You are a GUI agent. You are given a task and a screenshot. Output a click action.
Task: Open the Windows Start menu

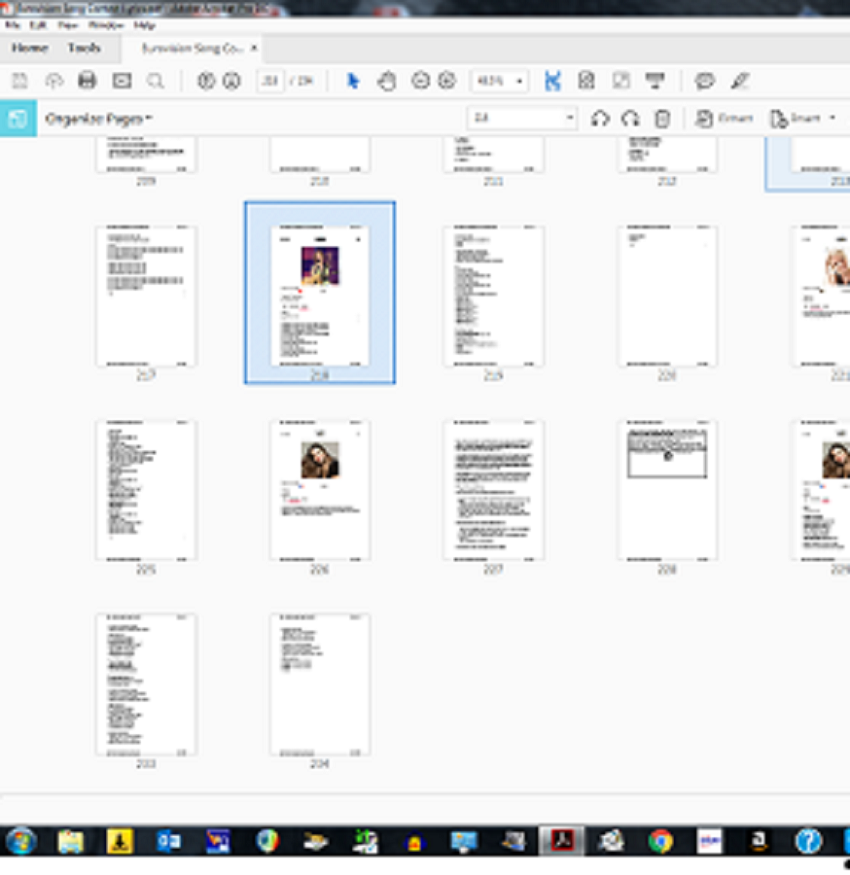(21, 841)
